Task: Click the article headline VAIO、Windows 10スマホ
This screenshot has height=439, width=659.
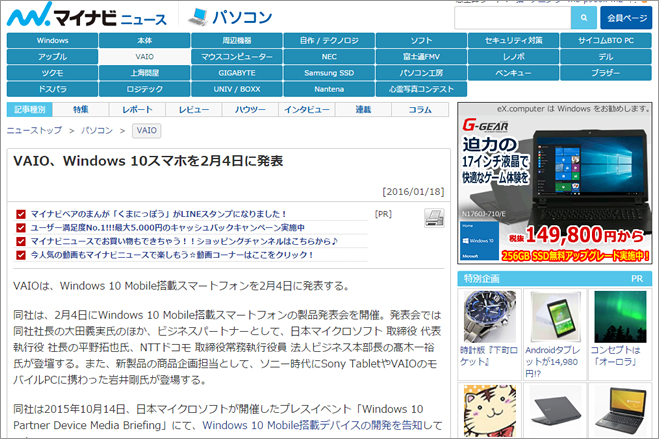Action: [x=148, y=161]
